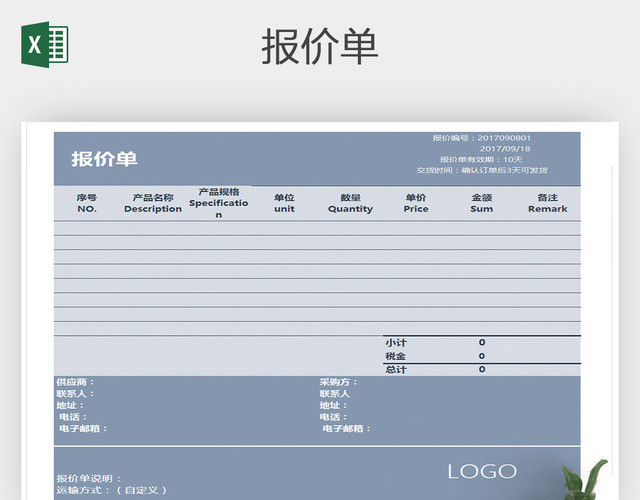The width and height of the screenshot is (640, 500).
Task: Click the 供应商： supplier field label
Action: 76,382
